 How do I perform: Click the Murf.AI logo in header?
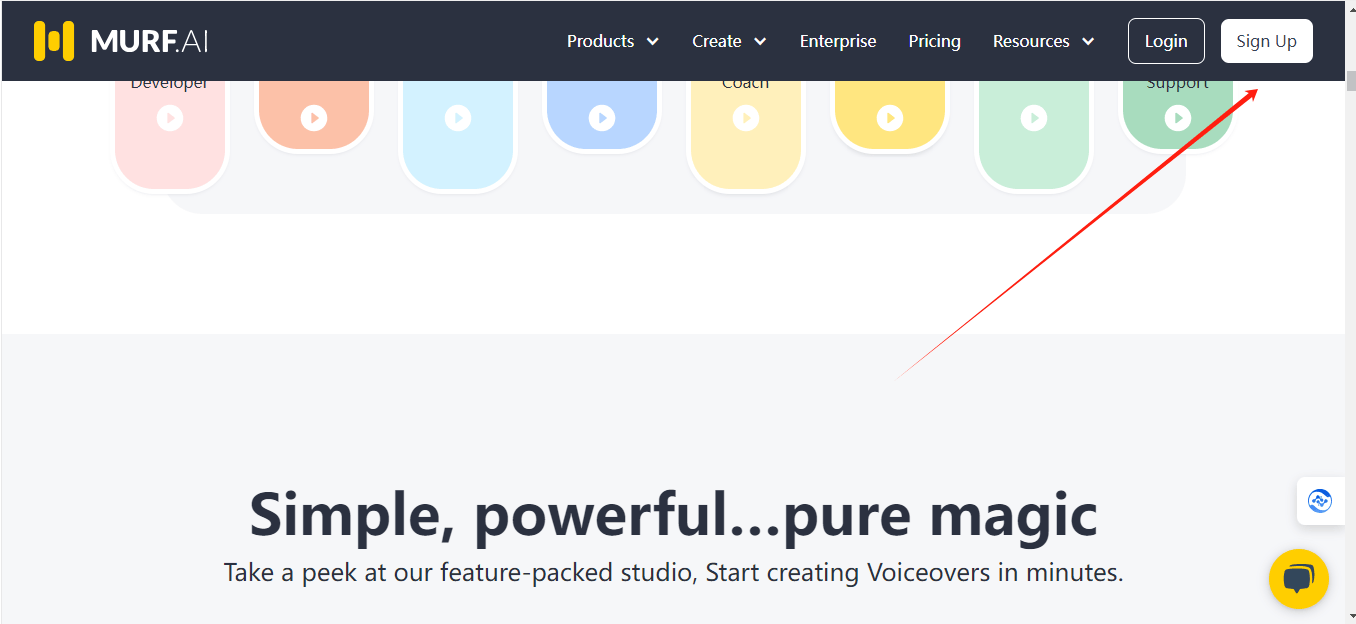[120, 41]
